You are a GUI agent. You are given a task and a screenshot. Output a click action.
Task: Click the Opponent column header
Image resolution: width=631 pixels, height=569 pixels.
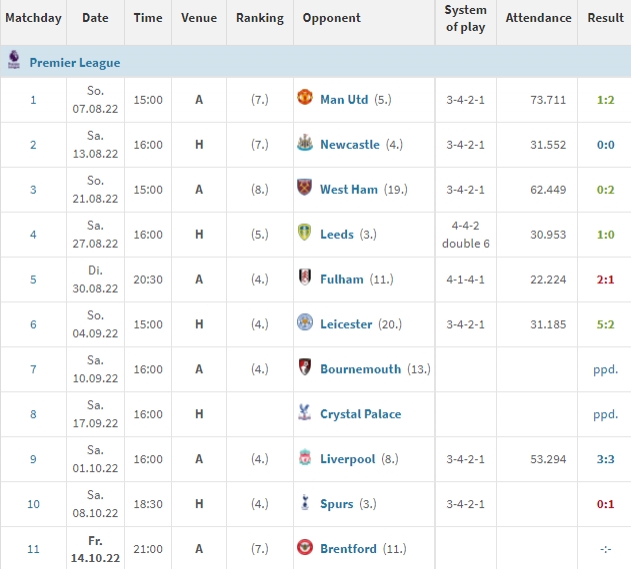(x=331, y=18)
